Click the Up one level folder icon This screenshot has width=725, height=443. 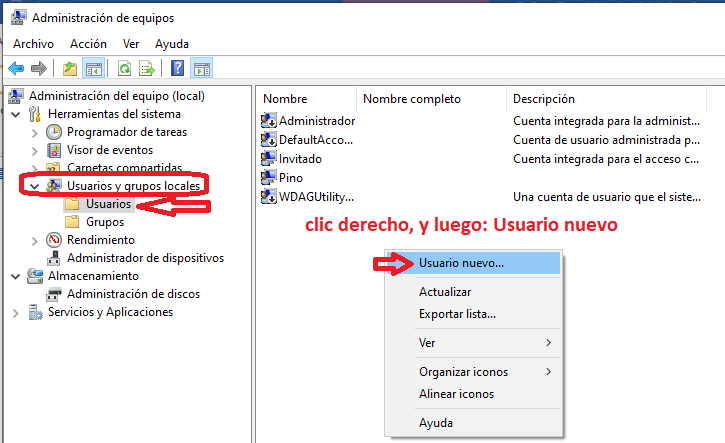click(x=70, y=69)
